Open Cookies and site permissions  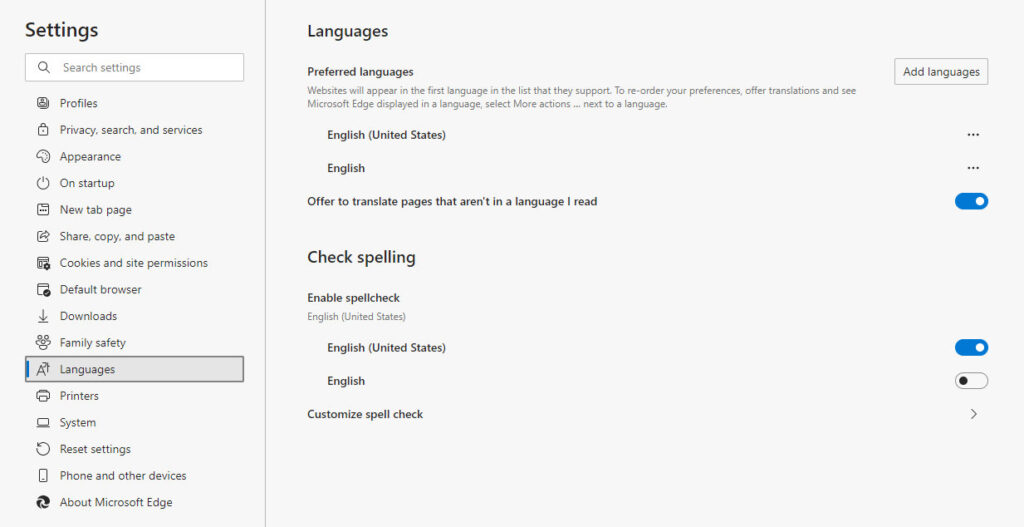coord(135,263)
